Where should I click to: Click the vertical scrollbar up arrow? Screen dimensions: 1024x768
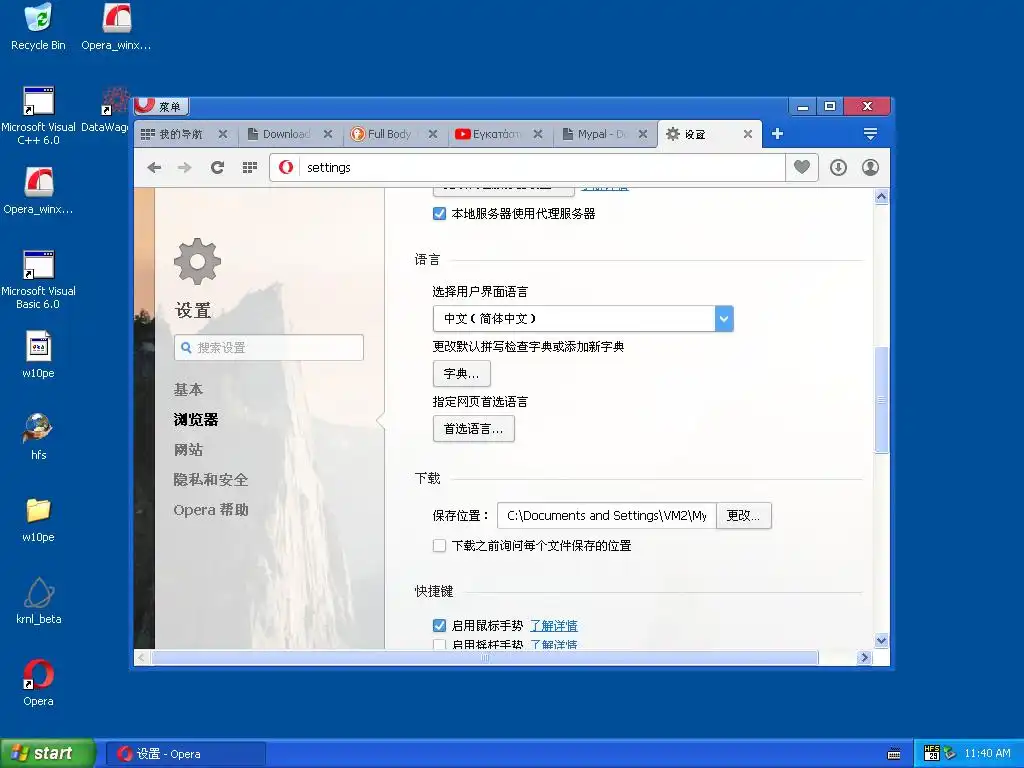881,197
